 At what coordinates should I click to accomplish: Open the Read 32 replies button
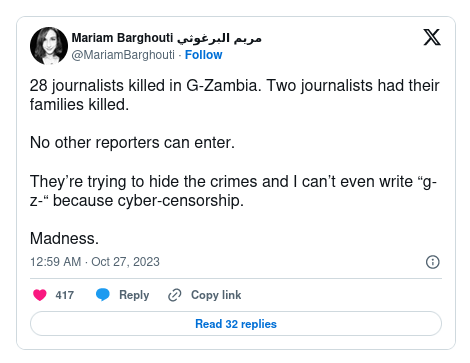[x=236, y=324]
